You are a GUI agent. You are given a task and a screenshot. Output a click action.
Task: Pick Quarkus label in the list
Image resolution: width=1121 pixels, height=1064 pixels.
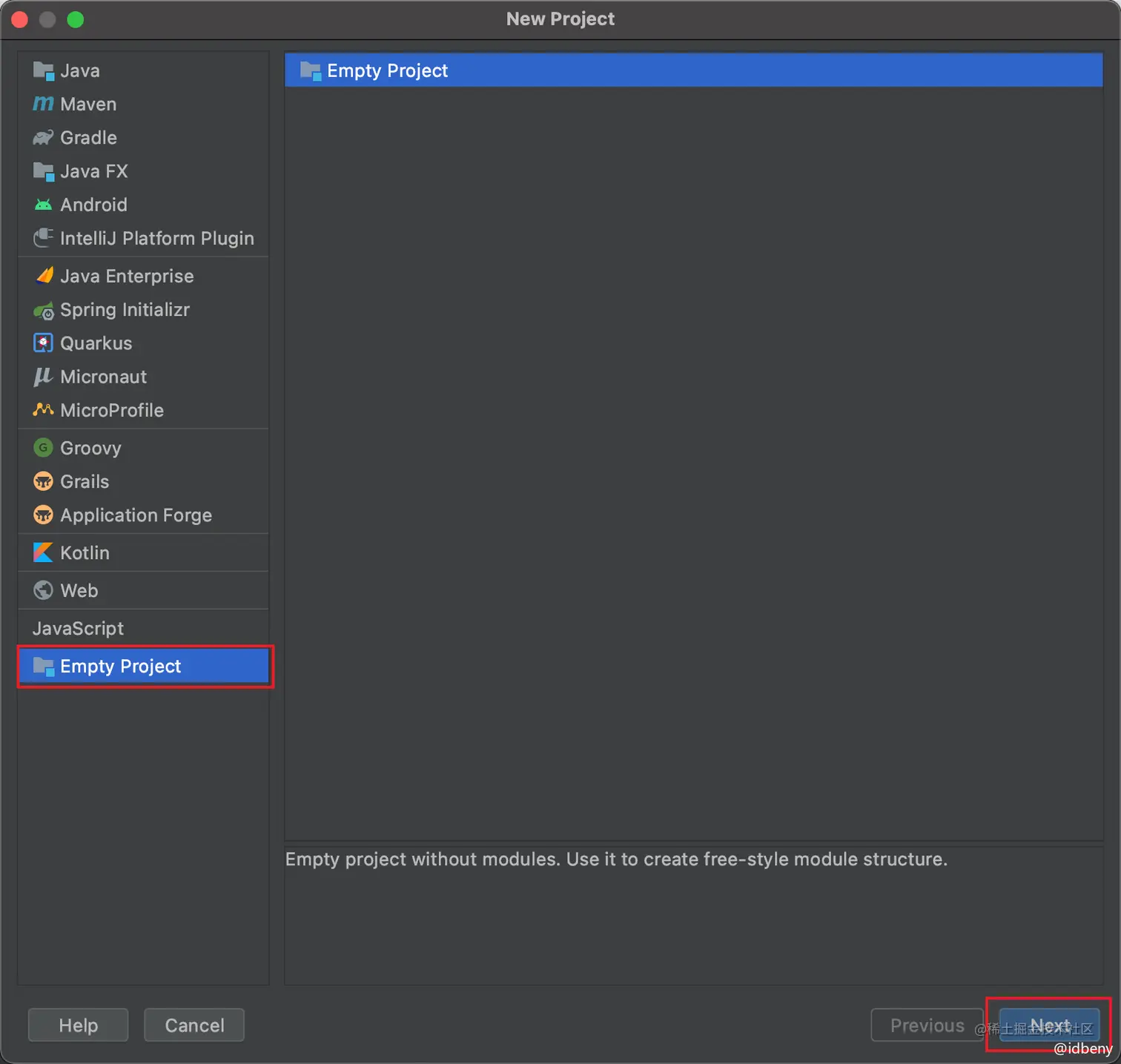pos(96,343)
